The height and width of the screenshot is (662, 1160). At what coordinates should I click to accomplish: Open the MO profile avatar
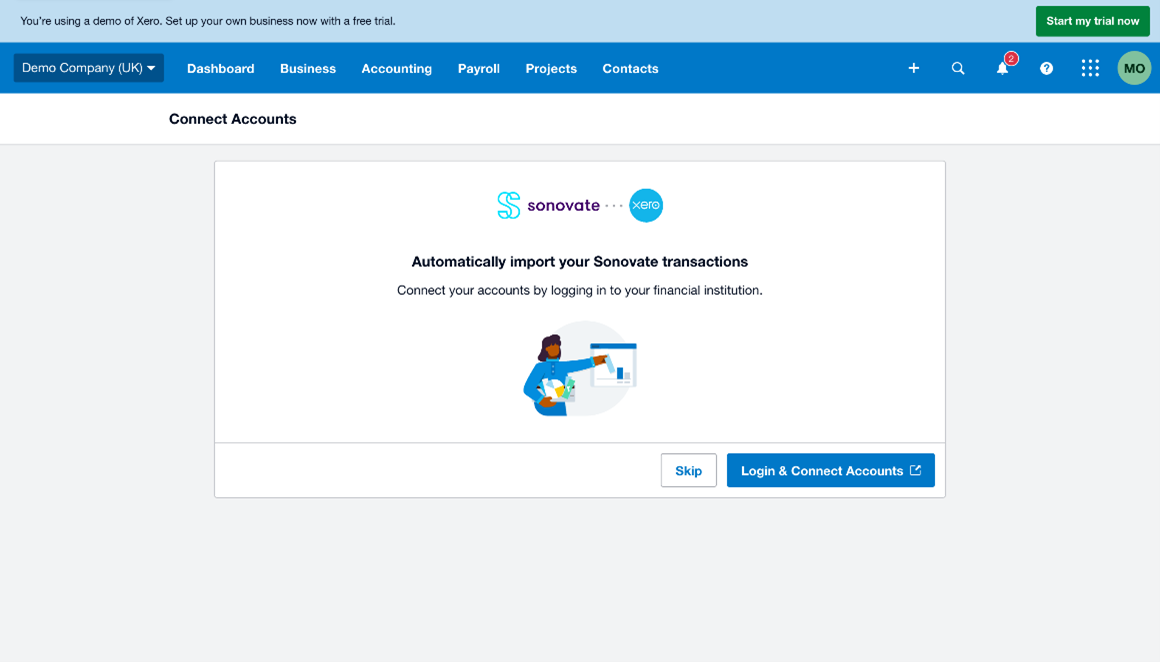1134,68
